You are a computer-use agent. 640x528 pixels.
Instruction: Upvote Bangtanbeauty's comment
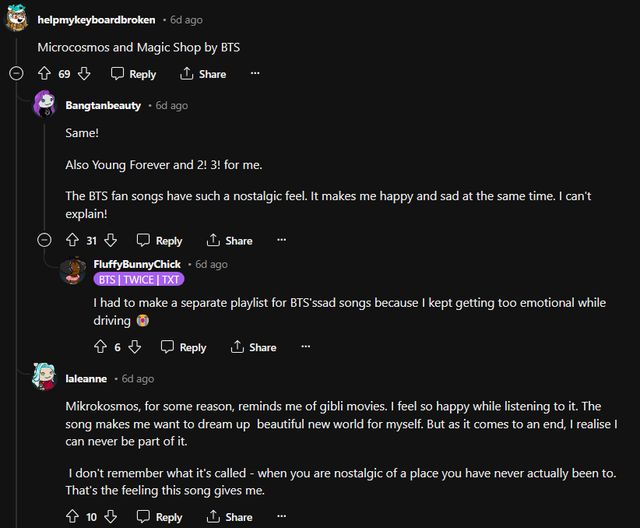(72, 240)
